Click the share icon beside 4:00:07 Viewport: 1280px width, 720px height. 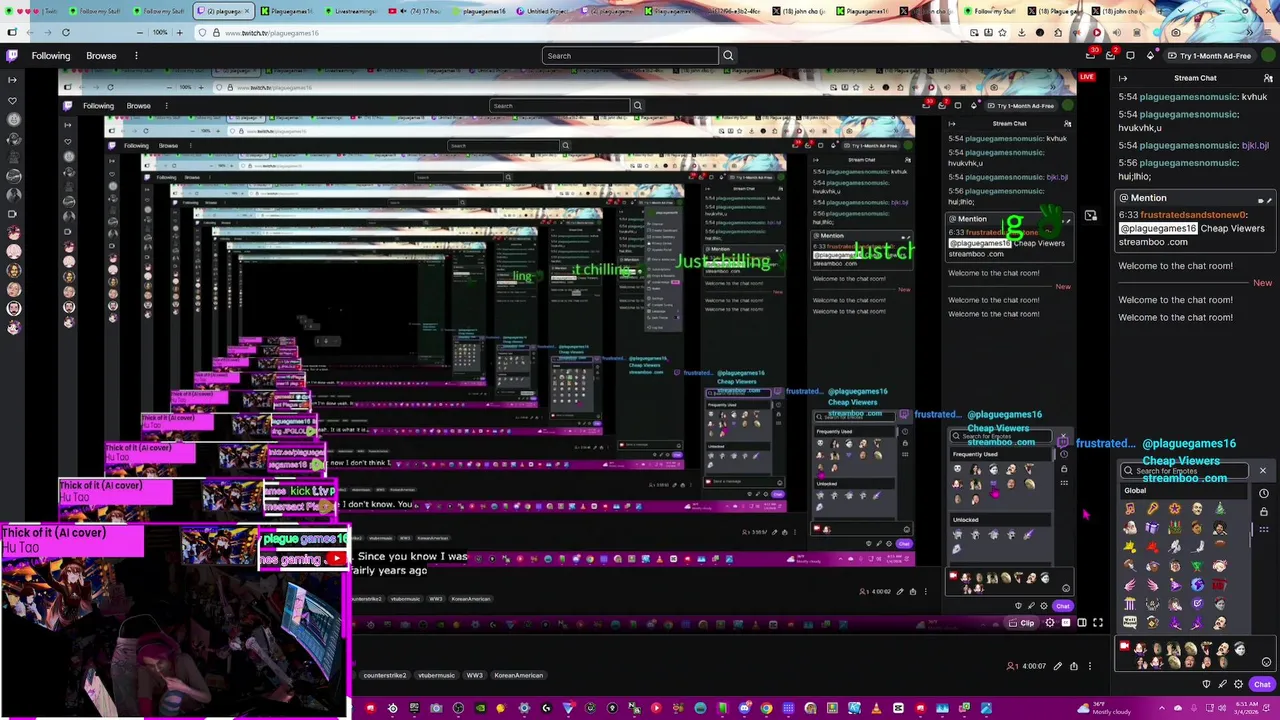(x=1074, y=666)
